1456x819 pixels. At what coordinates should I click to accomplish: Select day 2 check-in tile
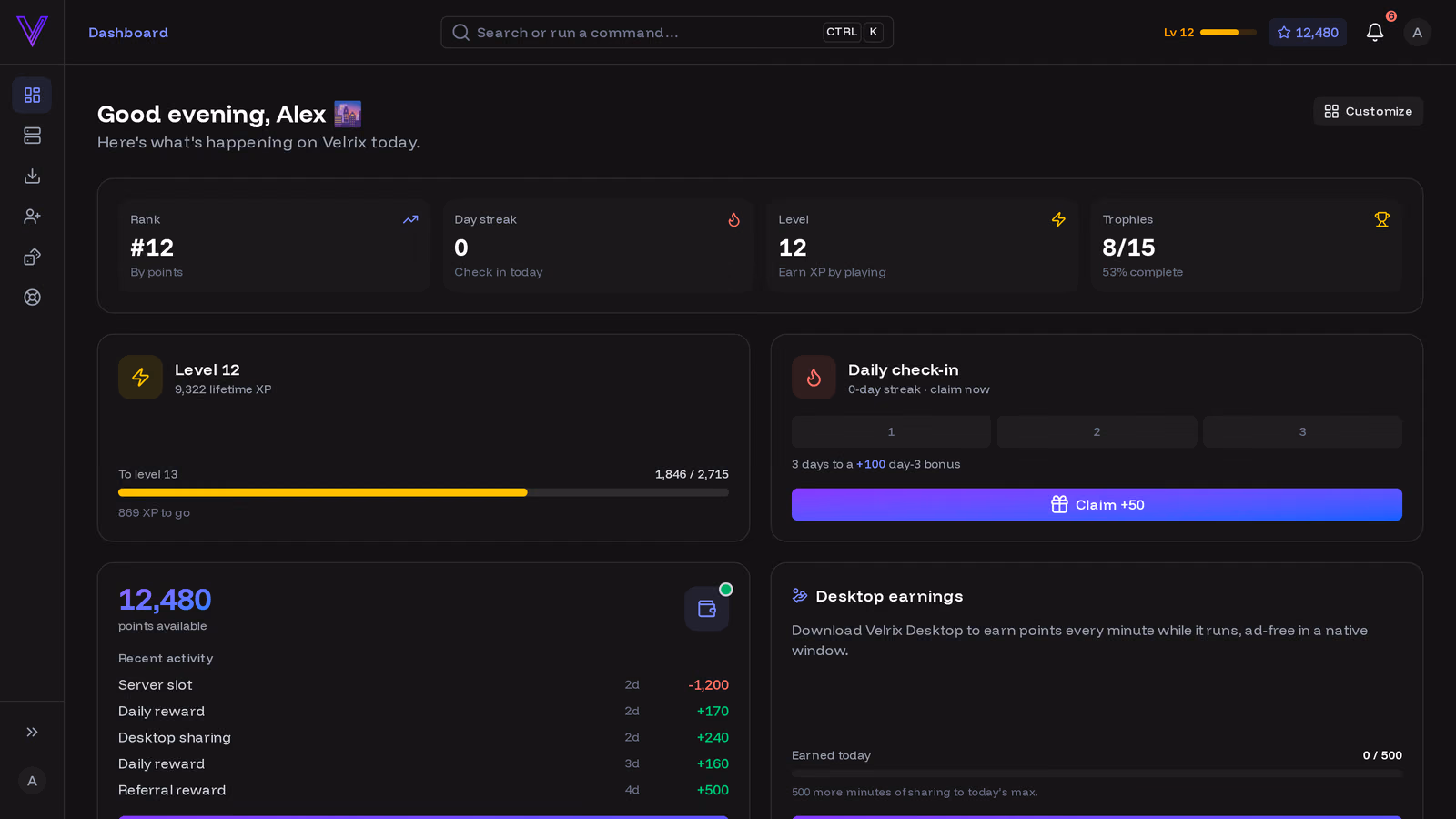coord(1097,431)
